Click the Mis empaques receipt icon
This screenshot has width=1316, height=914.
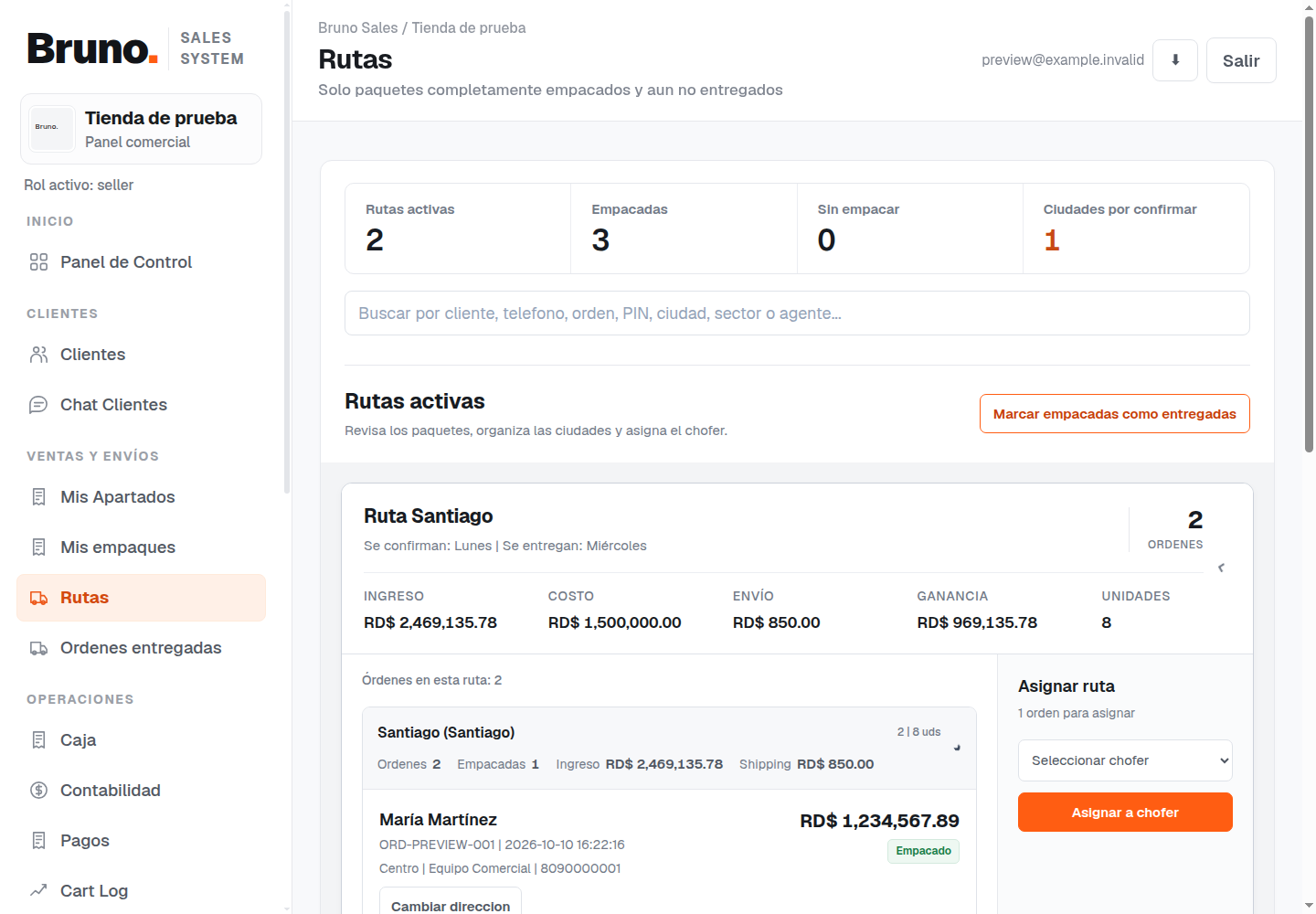[x=38, y=547]
